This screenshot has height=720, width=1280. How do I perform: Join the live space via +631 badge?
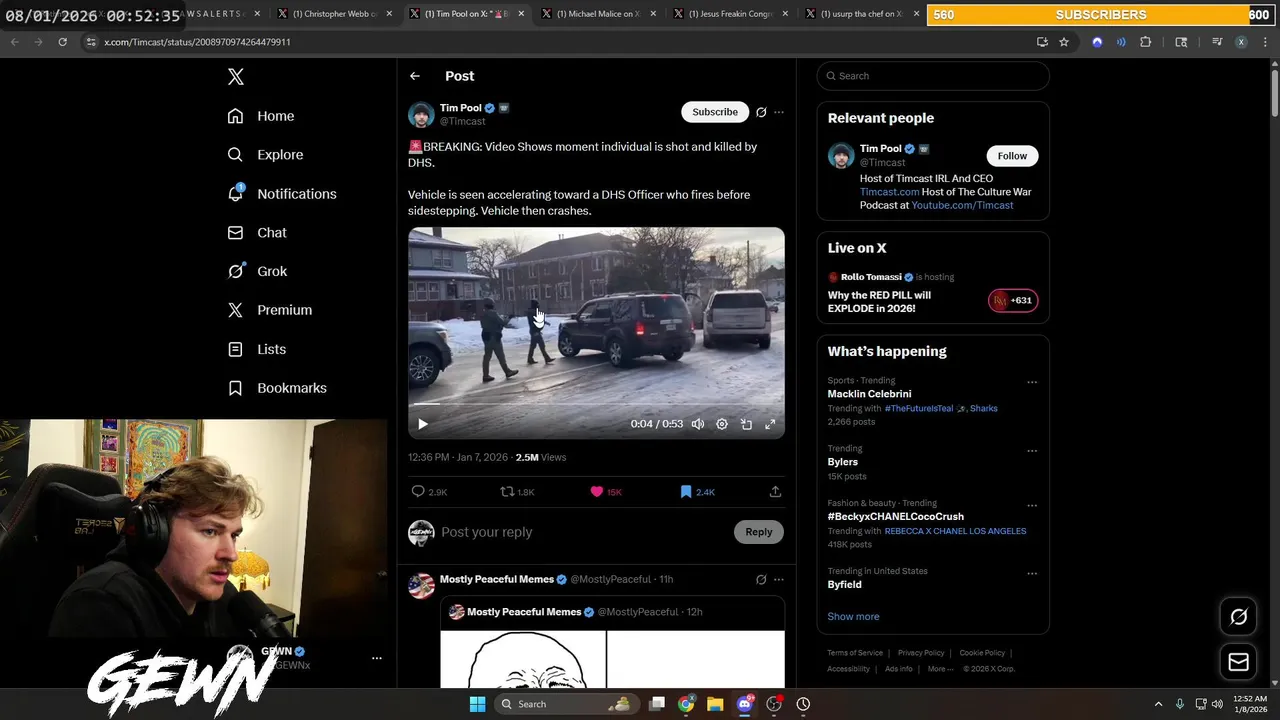click(1013, 300)
